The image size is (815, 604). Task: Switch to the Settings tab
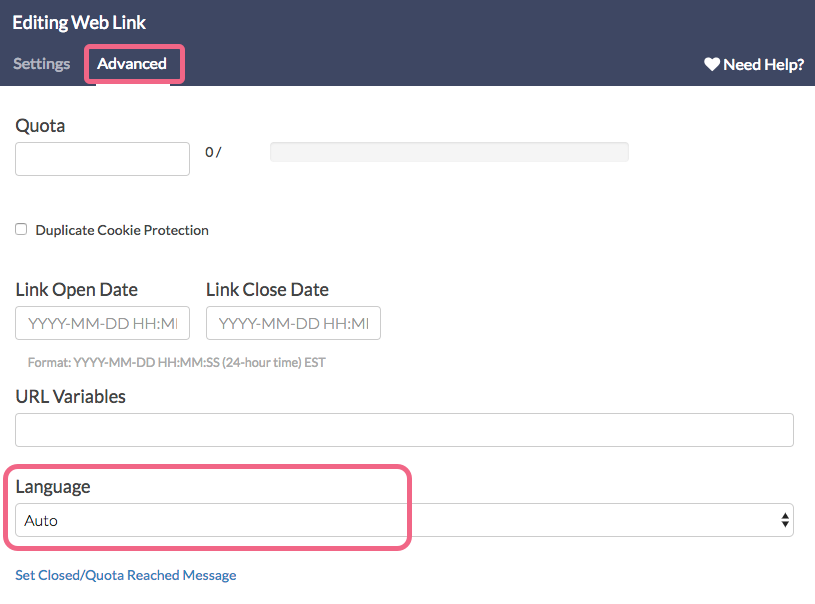coord(42,64)
